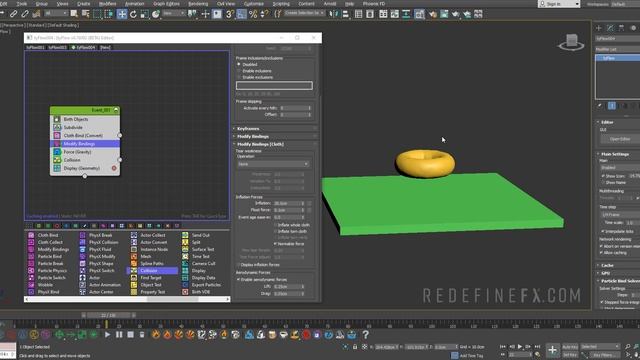
Task: Switch to the tyFlow001 tab
Action: (x=35, y=47)
